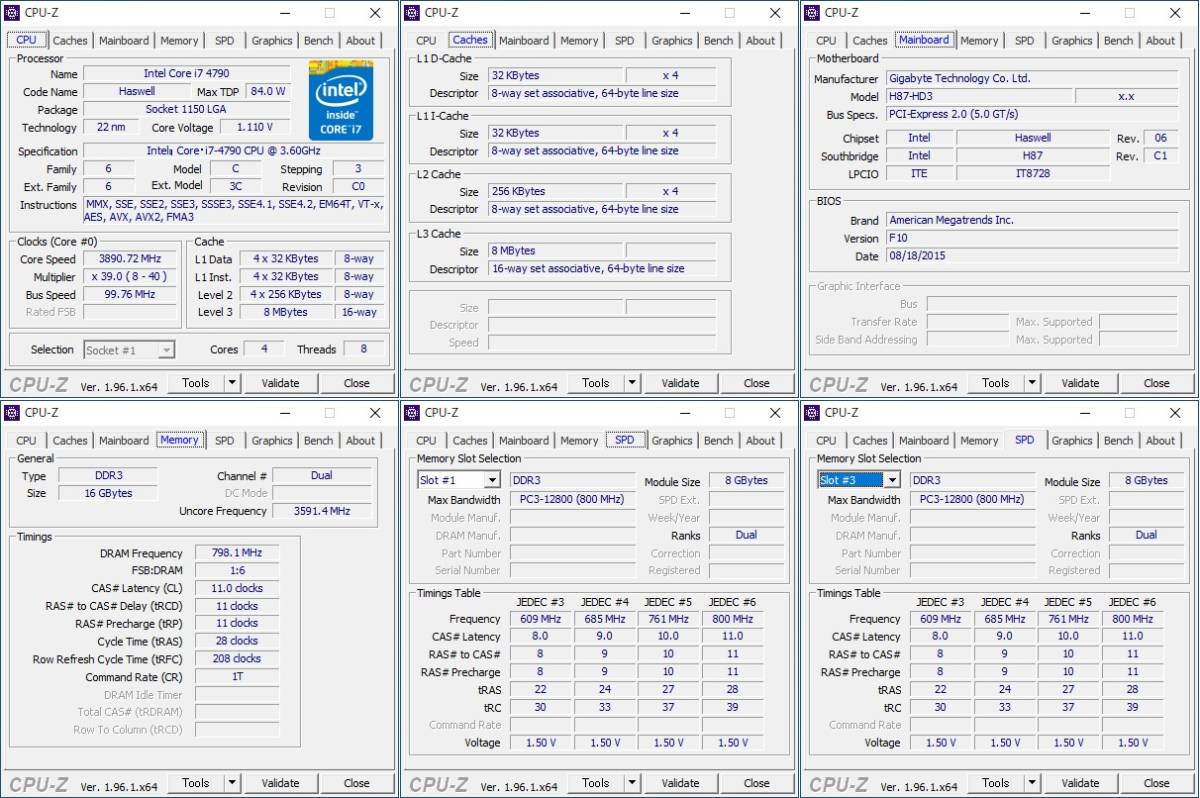This screenshot has height=798, width=1200.
Task: Expand the Slot #1 memory slot combo box
Action: click(491, 481)
